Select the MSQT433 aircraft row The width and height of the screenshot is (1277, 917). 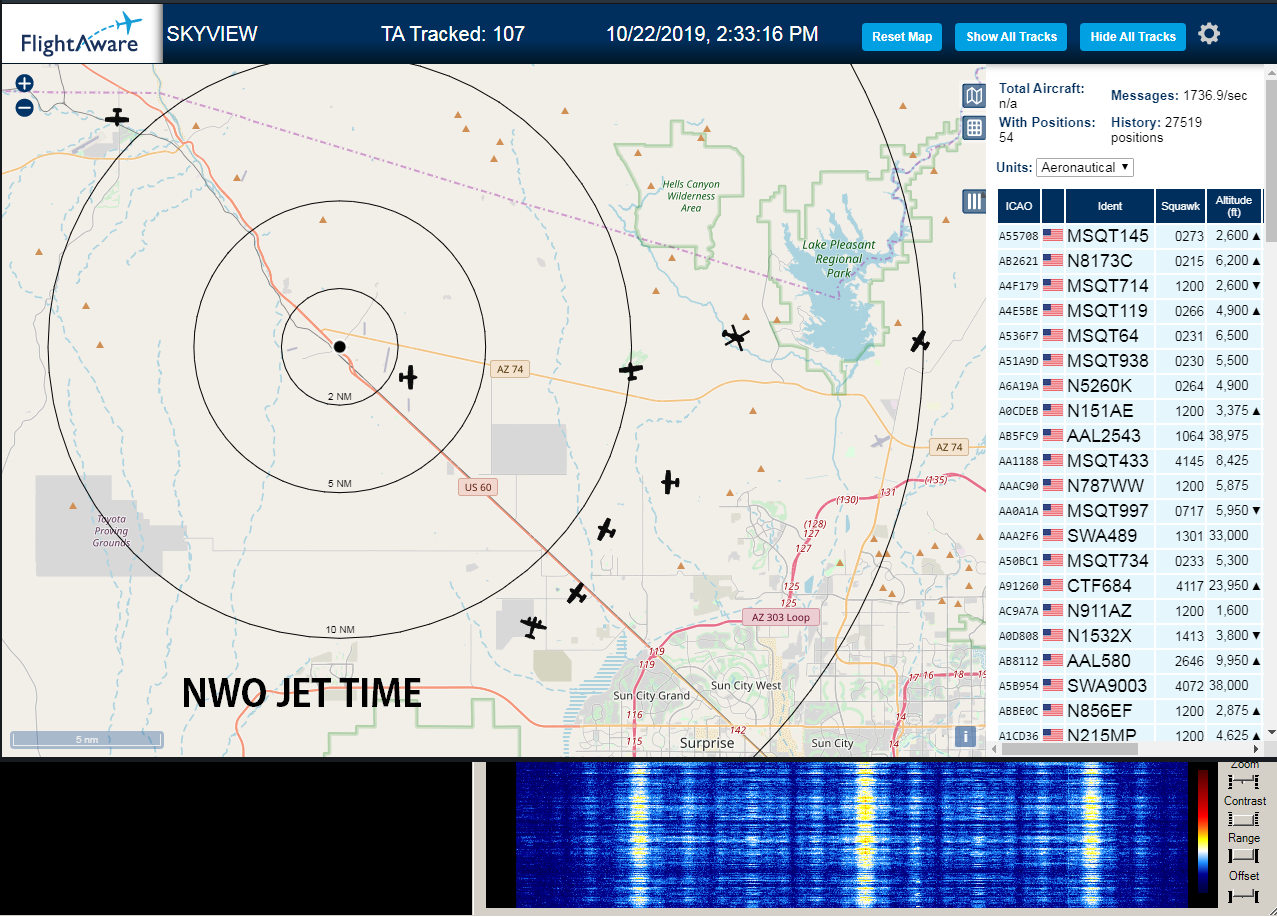(x=1130, y=461)
